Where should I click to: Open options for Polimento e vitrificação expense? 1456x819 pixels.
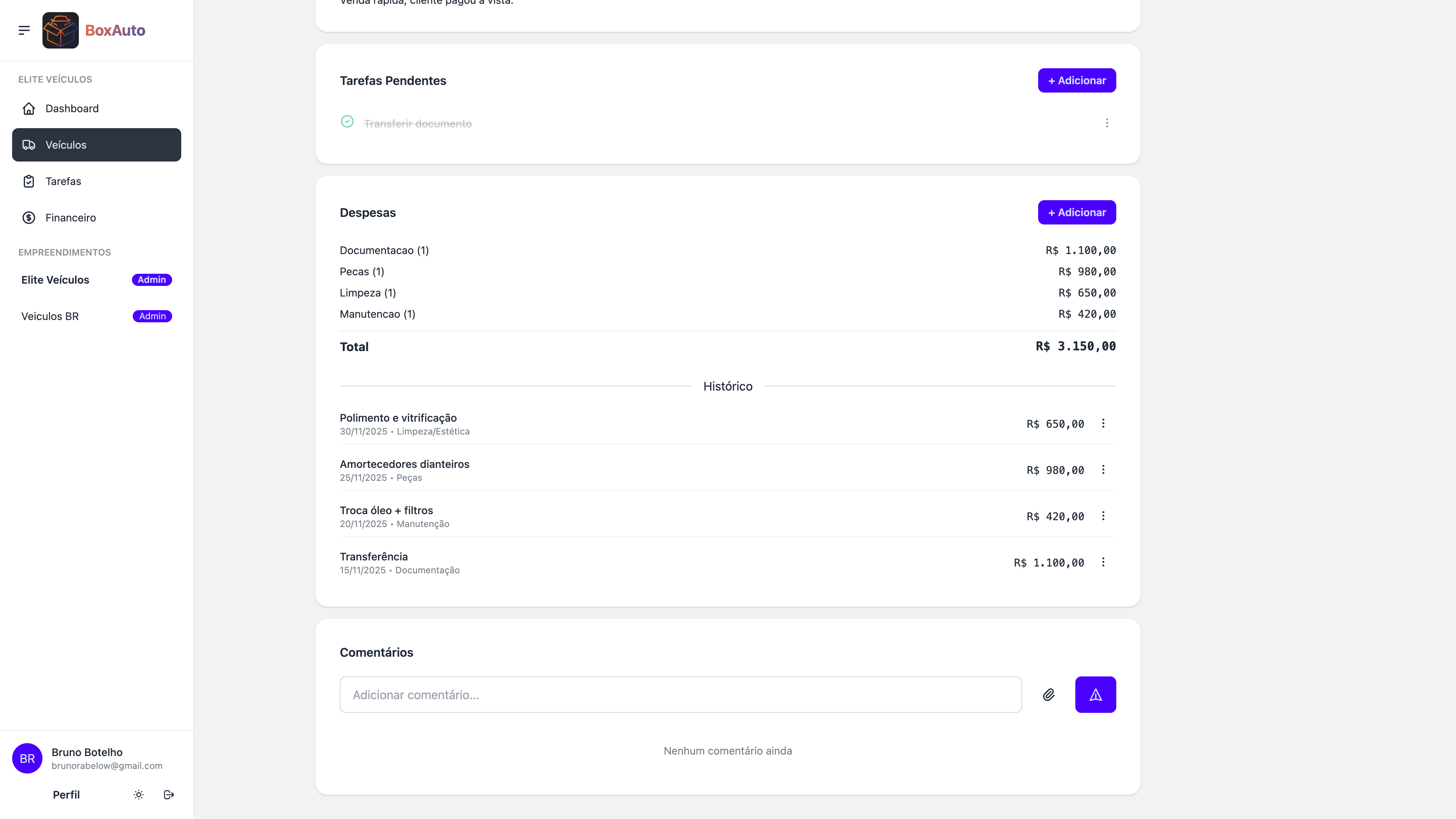point(1103,424)
